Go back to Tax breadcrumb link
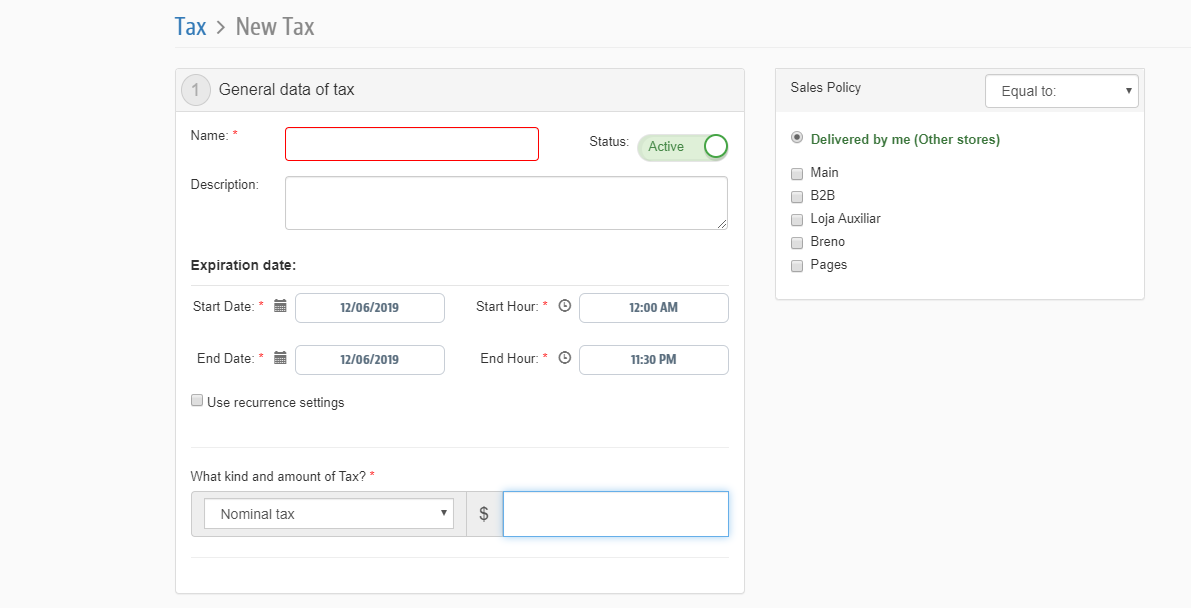 point(190,26)
